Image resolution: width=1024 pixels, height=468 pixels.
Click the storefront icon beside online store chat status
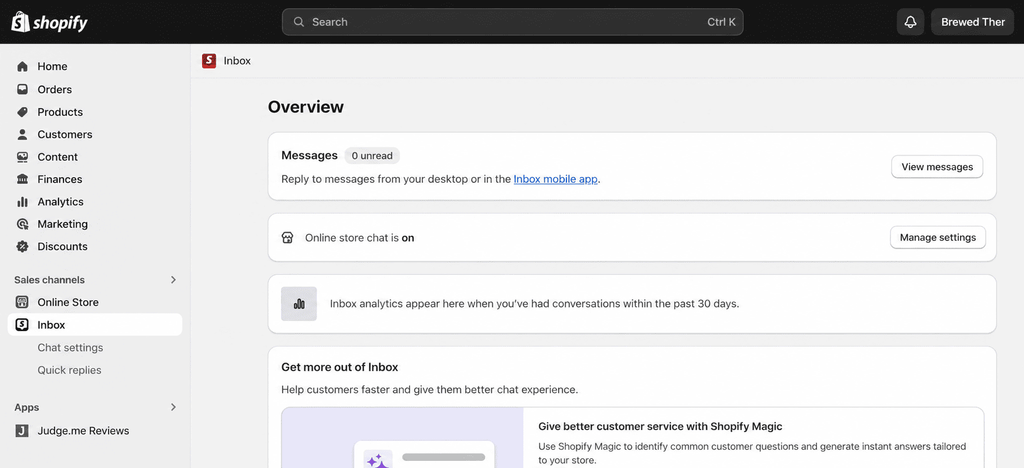[x=287, y=238]
